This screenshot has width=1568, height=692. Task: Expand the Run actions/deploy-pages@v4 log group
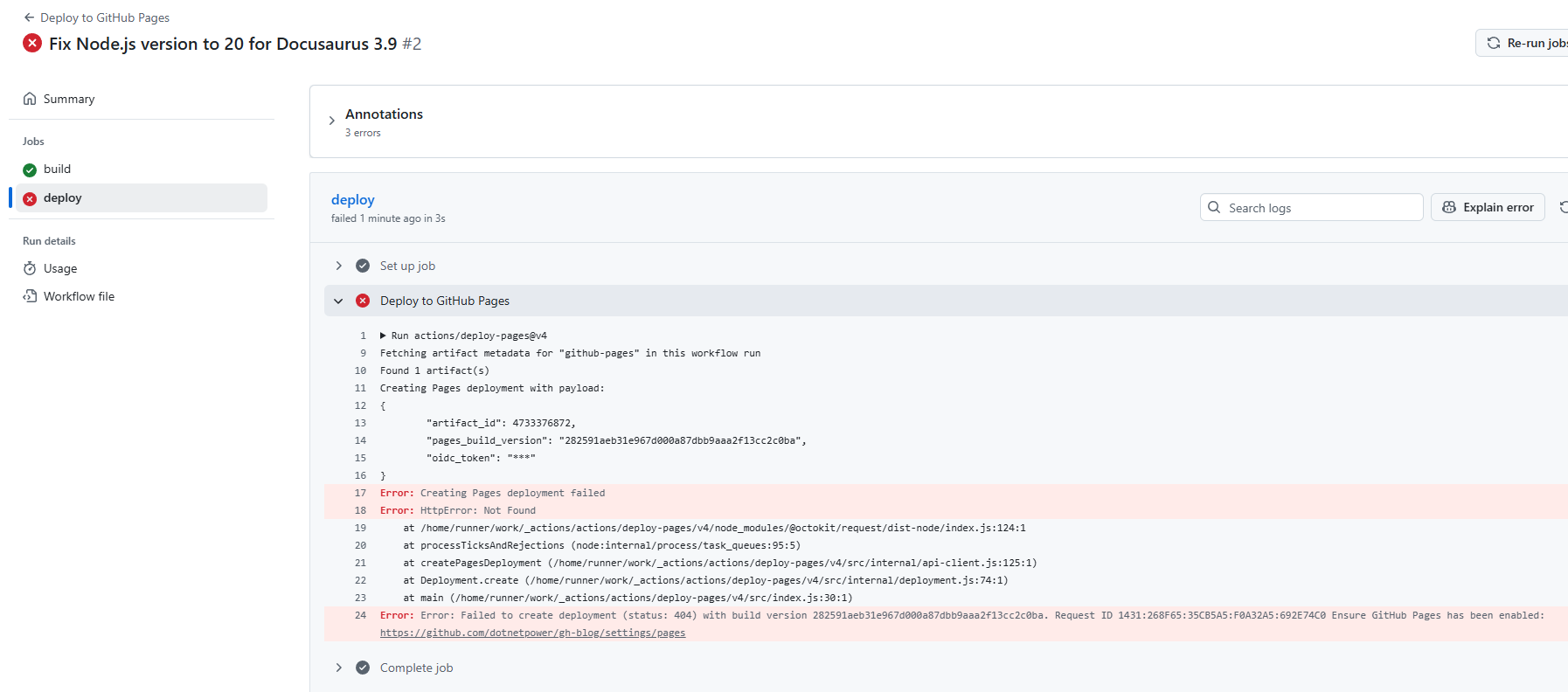point(383,336)
